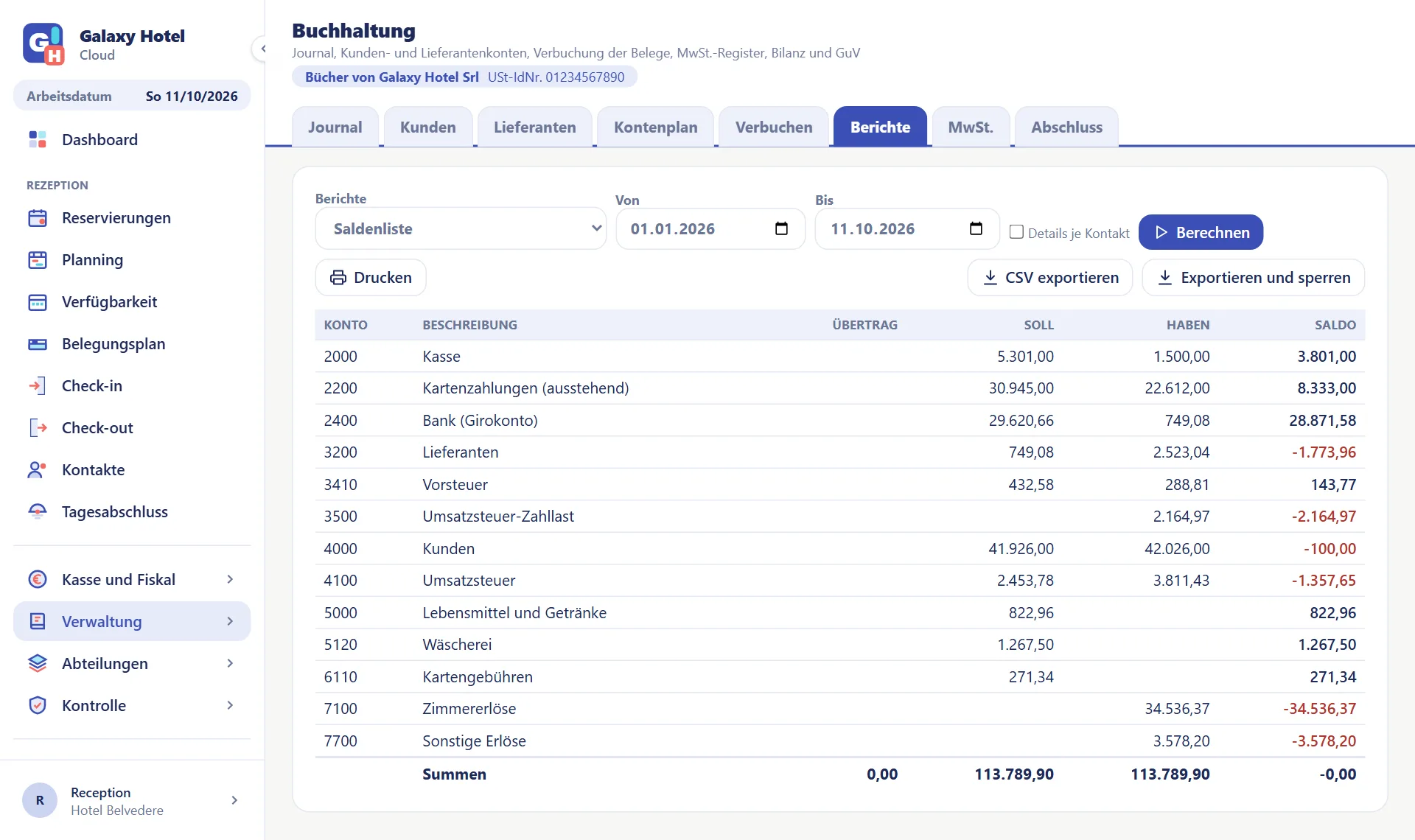The width and height of the screenshot is (1415, 840).
Task: Enable Details je Kontakt checkbox
Action: (1016, 232)
